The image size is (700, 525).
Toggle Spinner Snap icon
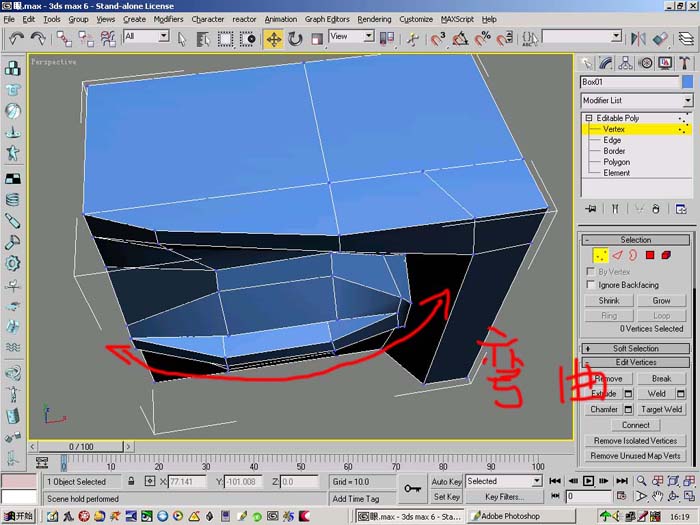(x=504, y=39)
